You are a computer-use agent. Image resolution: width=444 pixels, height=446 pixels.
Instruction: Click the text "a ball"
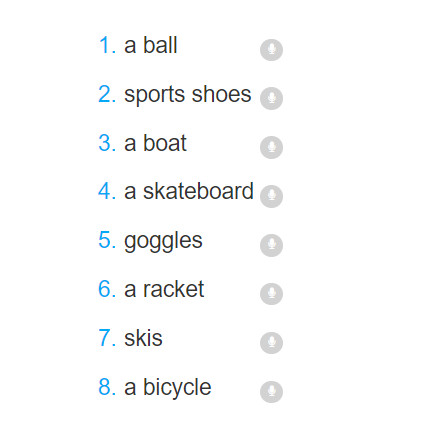(151, 45)
